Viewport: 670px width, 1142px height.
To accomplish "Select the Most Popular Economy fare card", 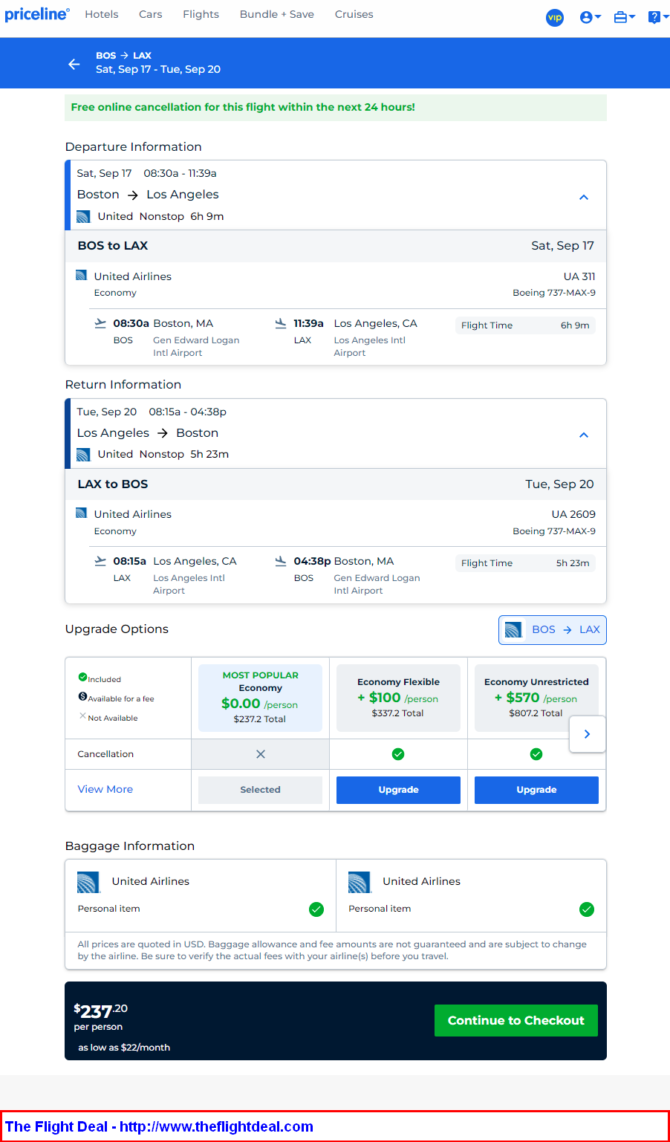I will [x=260, y=698].
